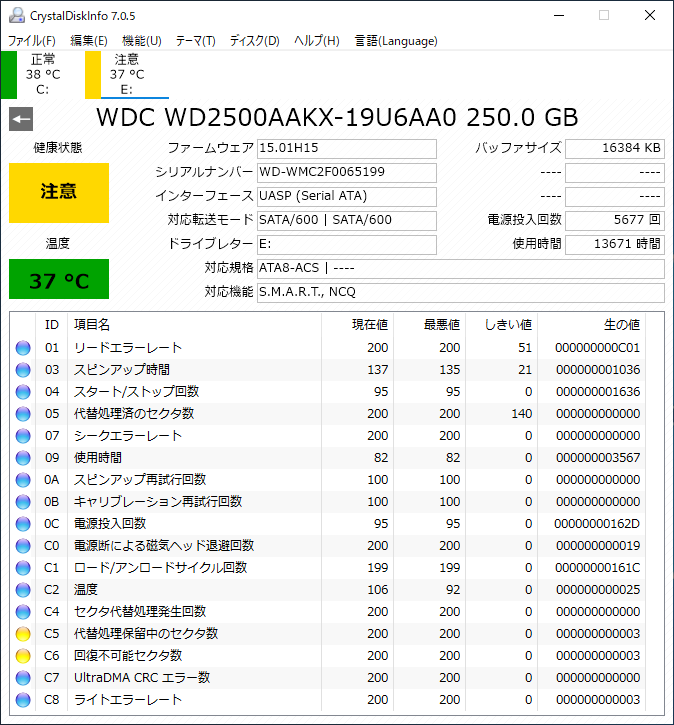674x725 pixels.
Task: Click the power on count field 5677 回
Action: point(615,221)
